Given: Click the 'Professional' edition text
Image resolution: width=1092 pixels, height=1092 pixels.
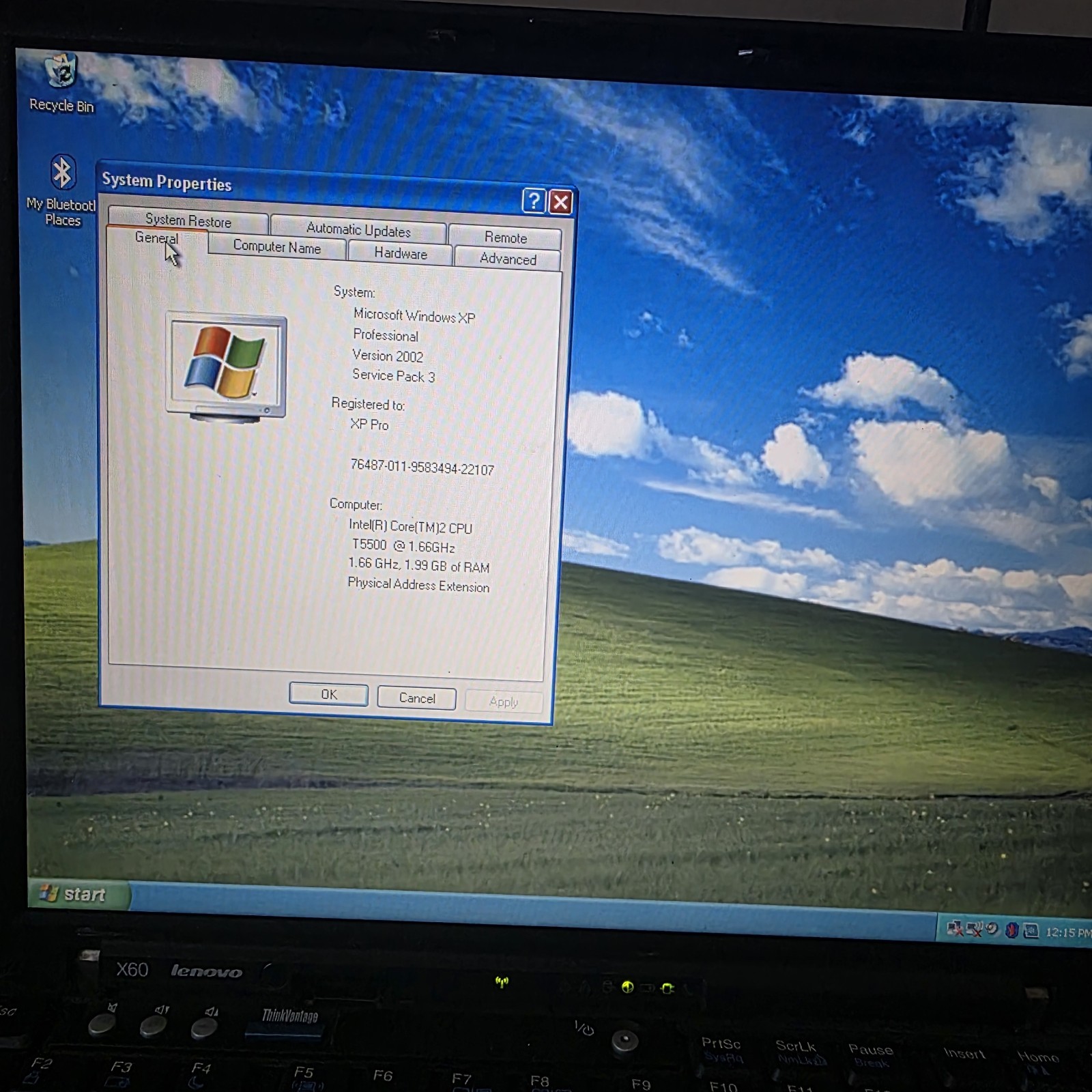Looking at the screenshot, I should (386, 335).
